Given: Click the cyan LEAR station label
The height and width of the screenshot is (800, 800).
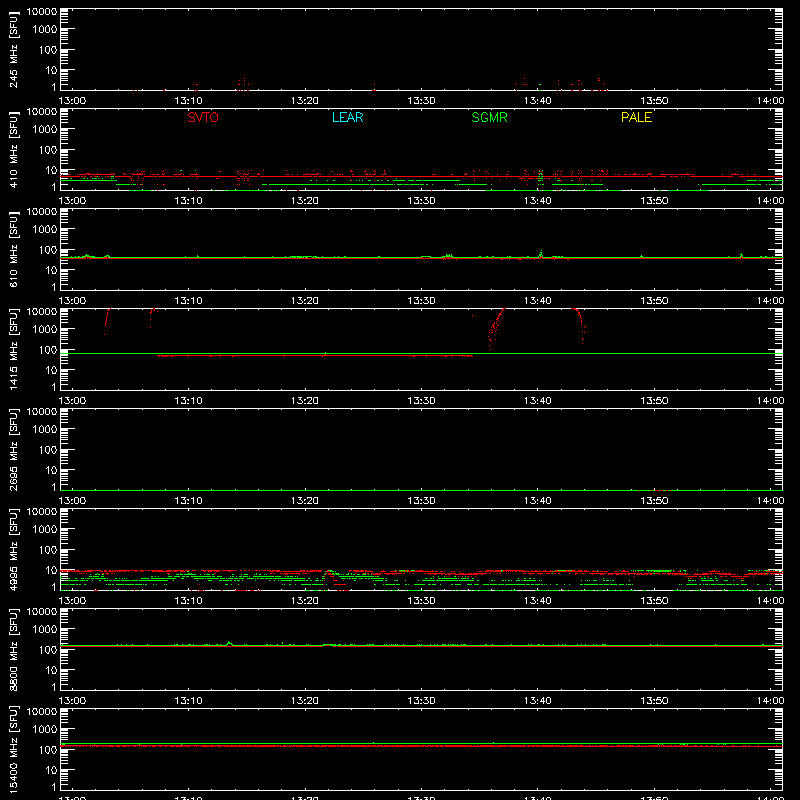Looking at the screenshot, I should click(x=347, y=117).
